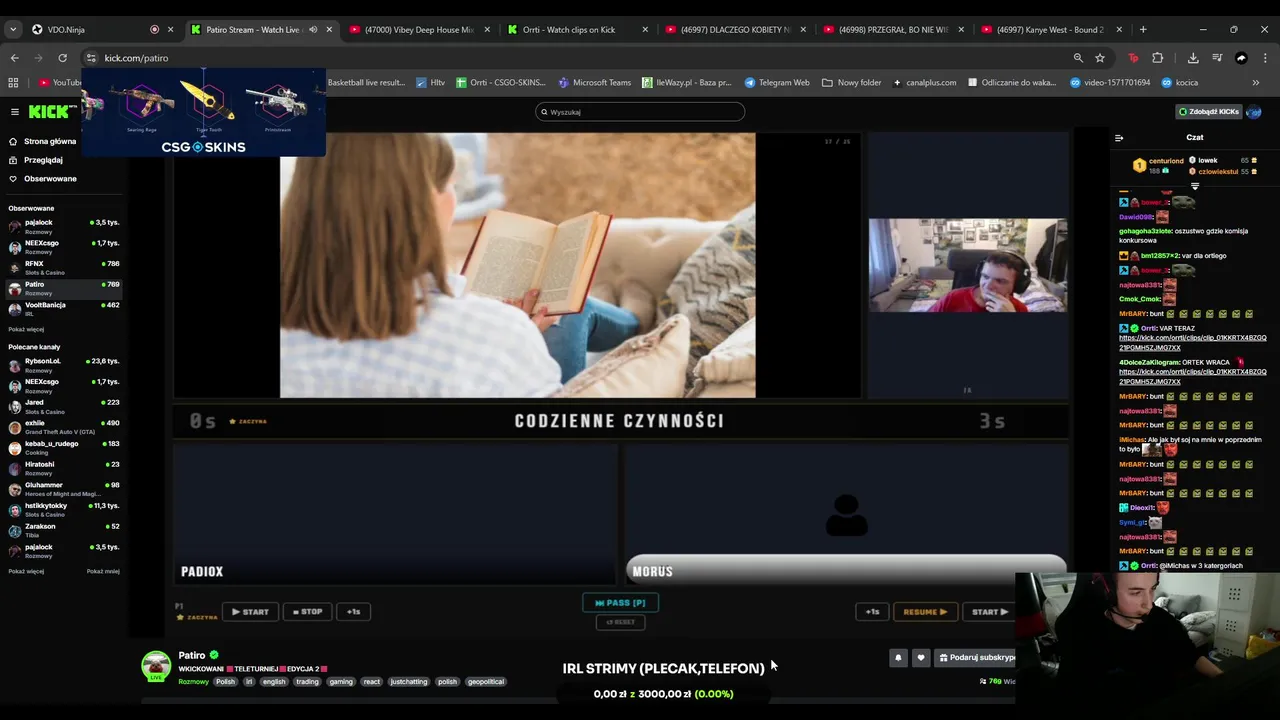1280x720 pixels.
Task: Open Nowy folder bookmark folder
Action: (852, 82)
